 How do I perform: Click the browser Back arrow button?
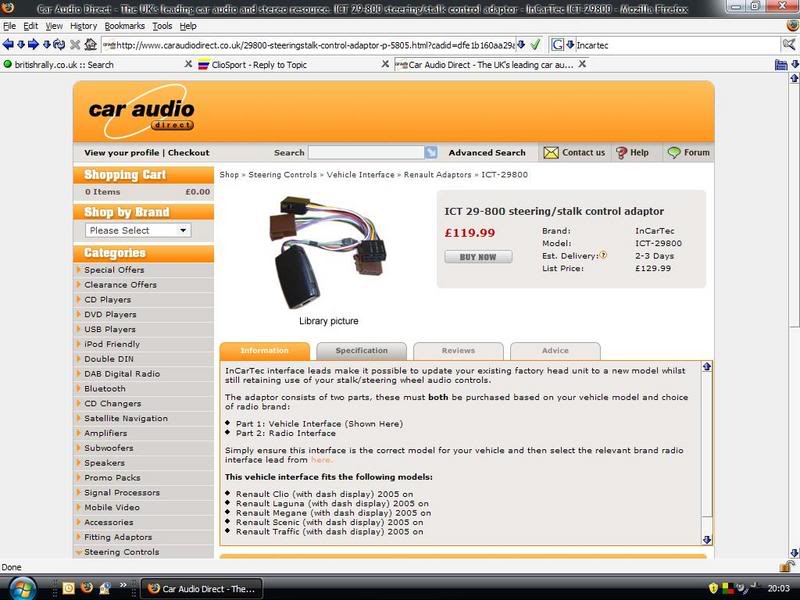(8, 45)
